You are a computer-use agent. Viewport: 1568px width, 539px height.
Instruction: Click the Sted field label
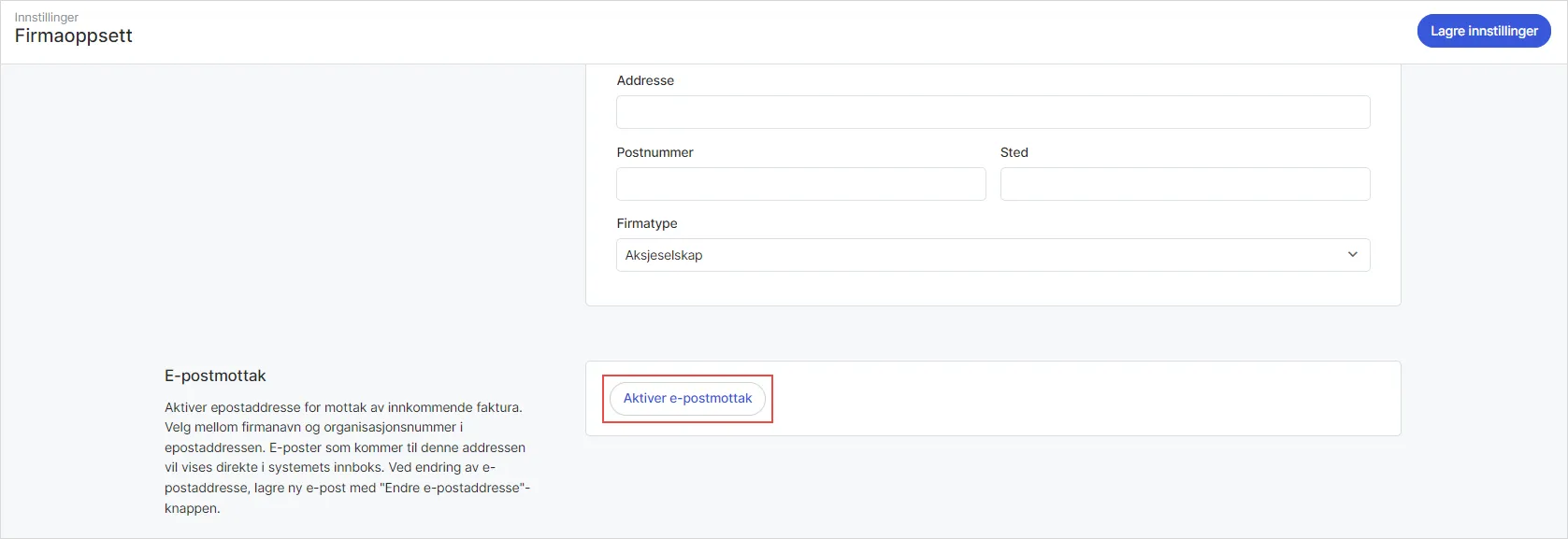pos(1014,152)
